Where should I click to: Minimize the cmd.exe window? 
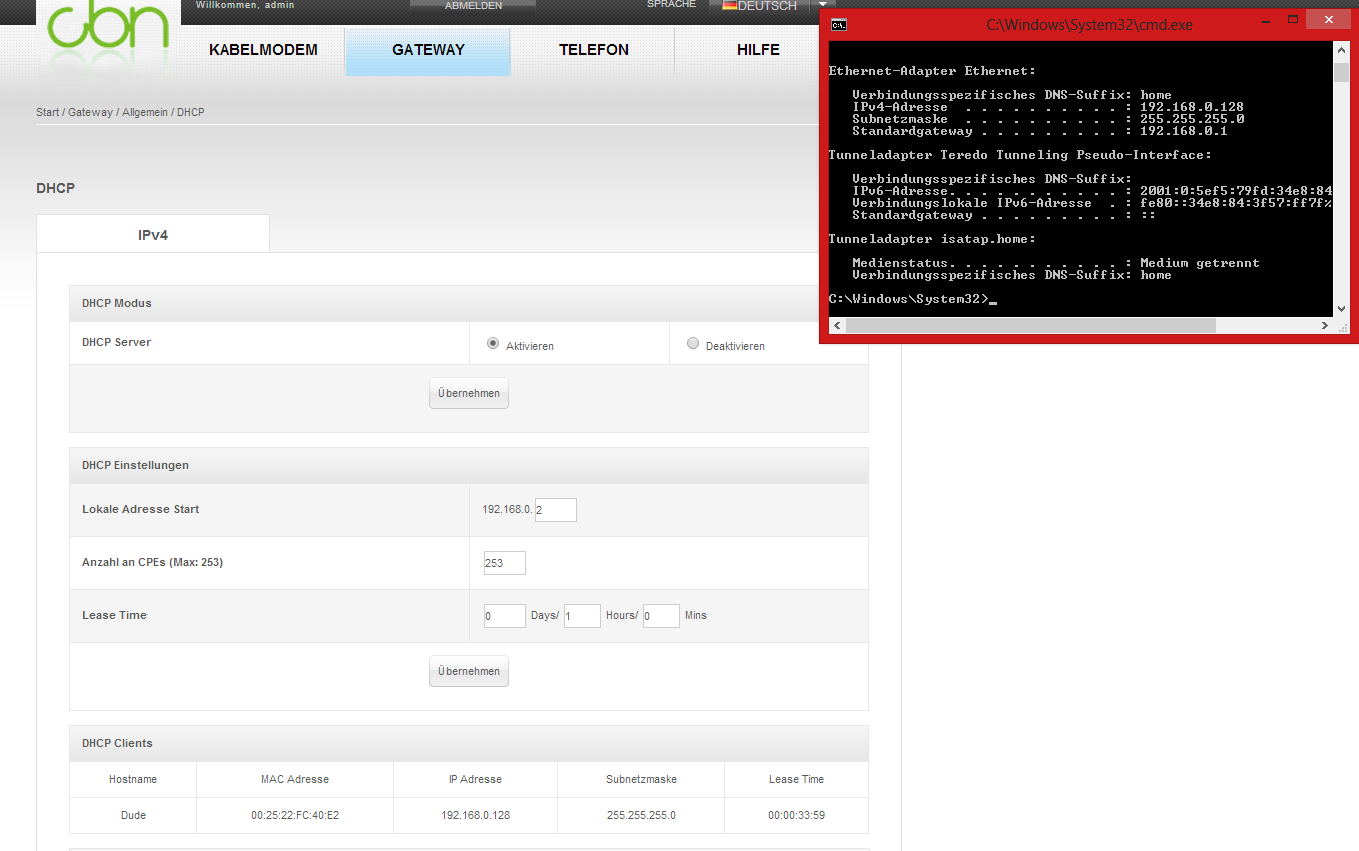1265,21
